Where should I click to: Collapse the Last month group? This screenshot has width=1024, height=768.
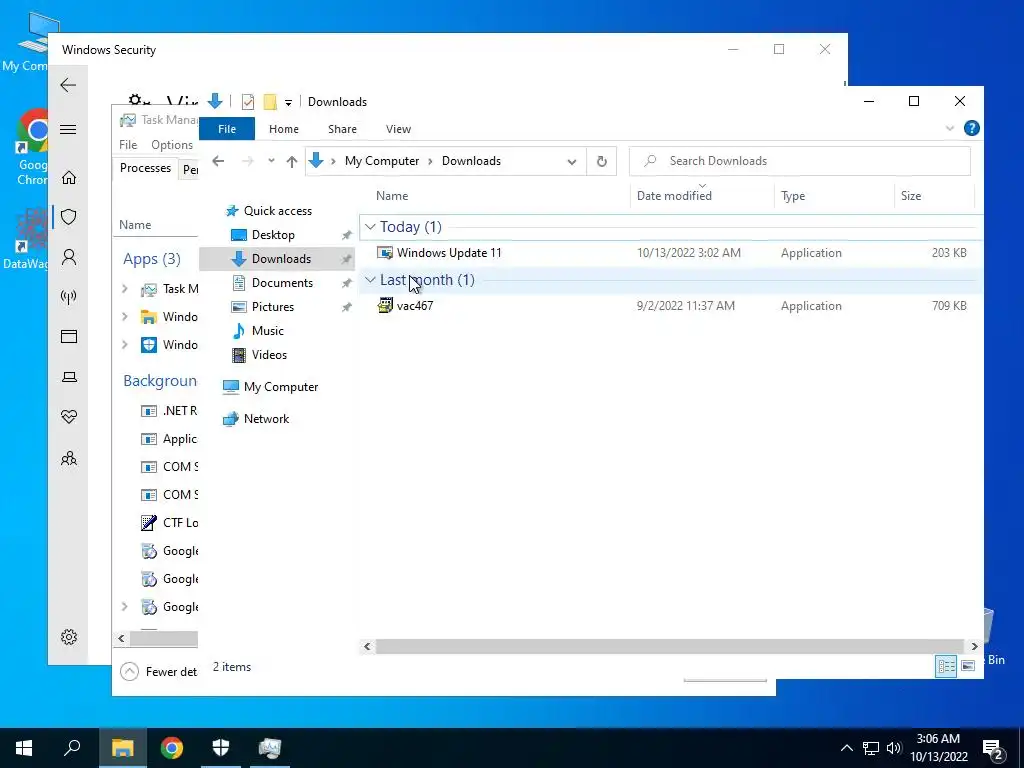point(370,280)
